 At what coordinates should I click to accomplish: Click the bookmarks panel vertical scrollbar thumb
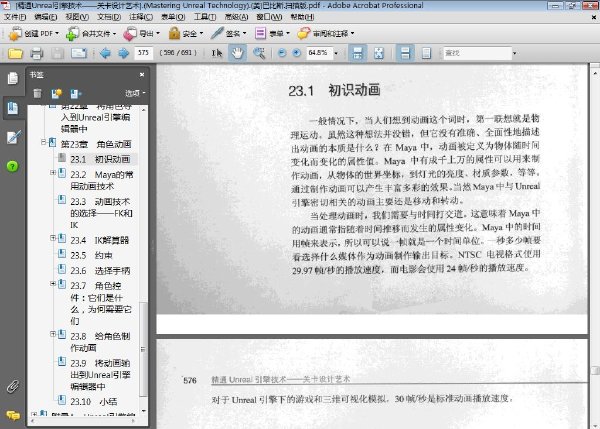[143, 349]
